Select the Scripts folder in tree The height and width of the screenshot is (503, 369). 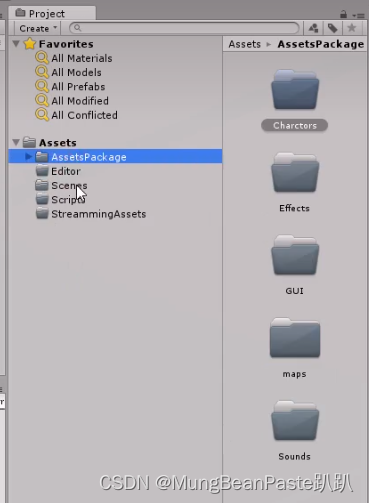click(x=68, y=200)
